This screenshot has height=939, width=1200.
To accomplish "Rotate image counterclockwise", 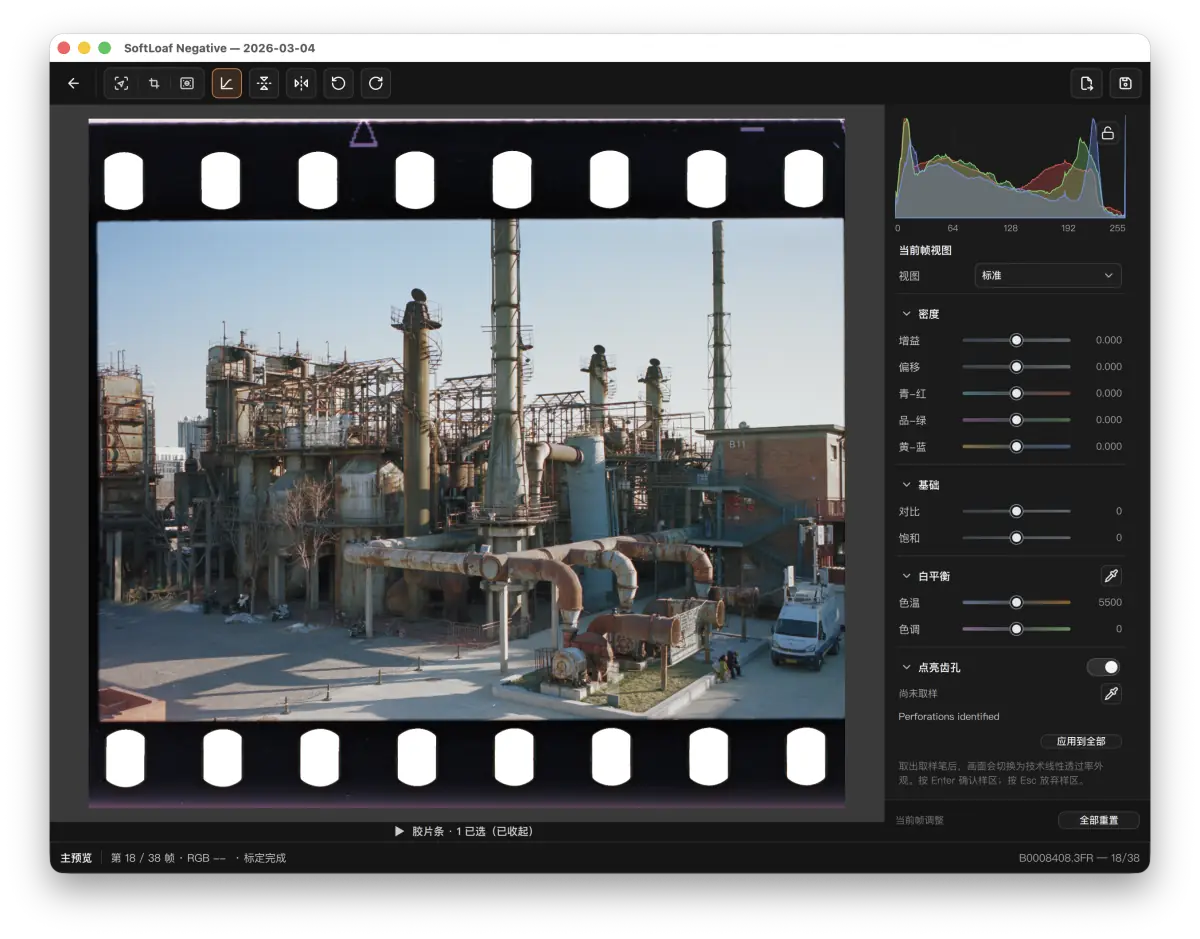I will click(x=338, y=83).
